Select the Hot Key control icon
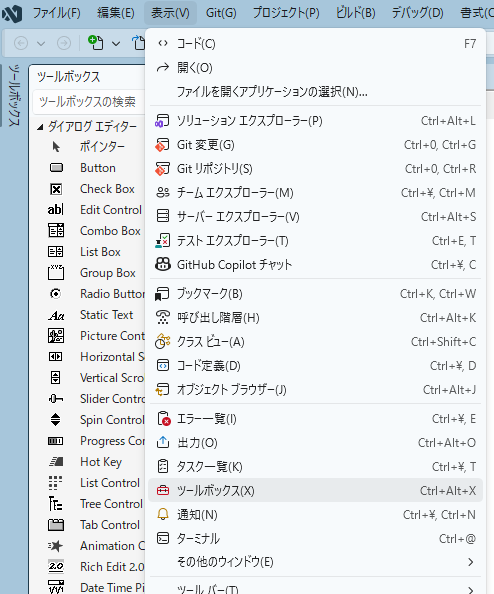 56,462
